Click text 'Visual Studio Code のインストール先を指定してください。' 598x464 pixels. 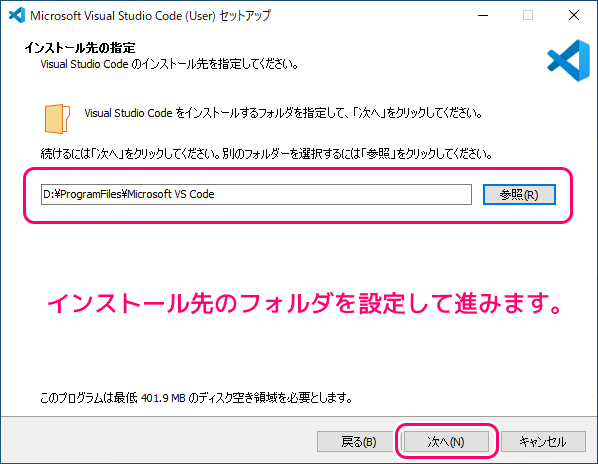point(170,64)
